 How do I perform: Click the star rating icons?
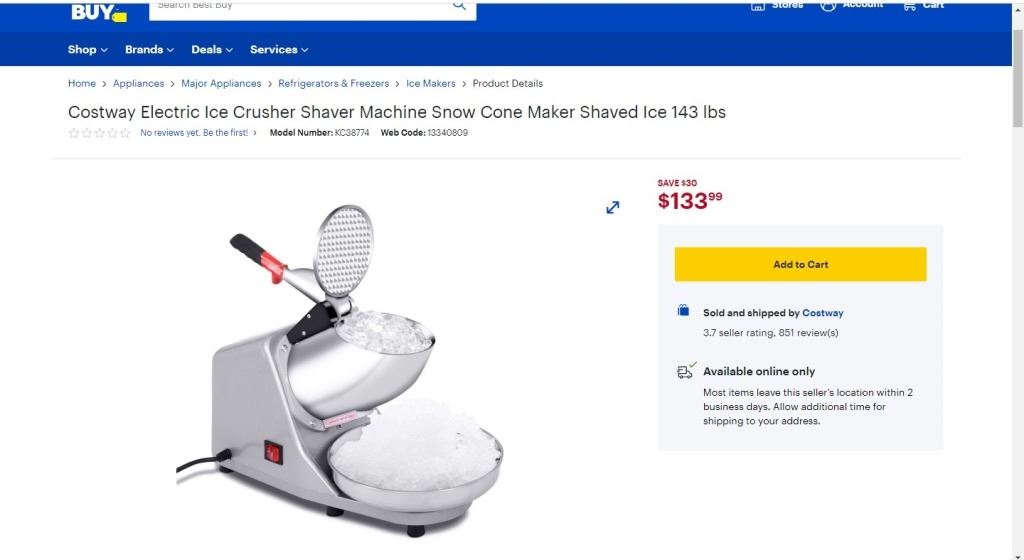coord(99,133)
